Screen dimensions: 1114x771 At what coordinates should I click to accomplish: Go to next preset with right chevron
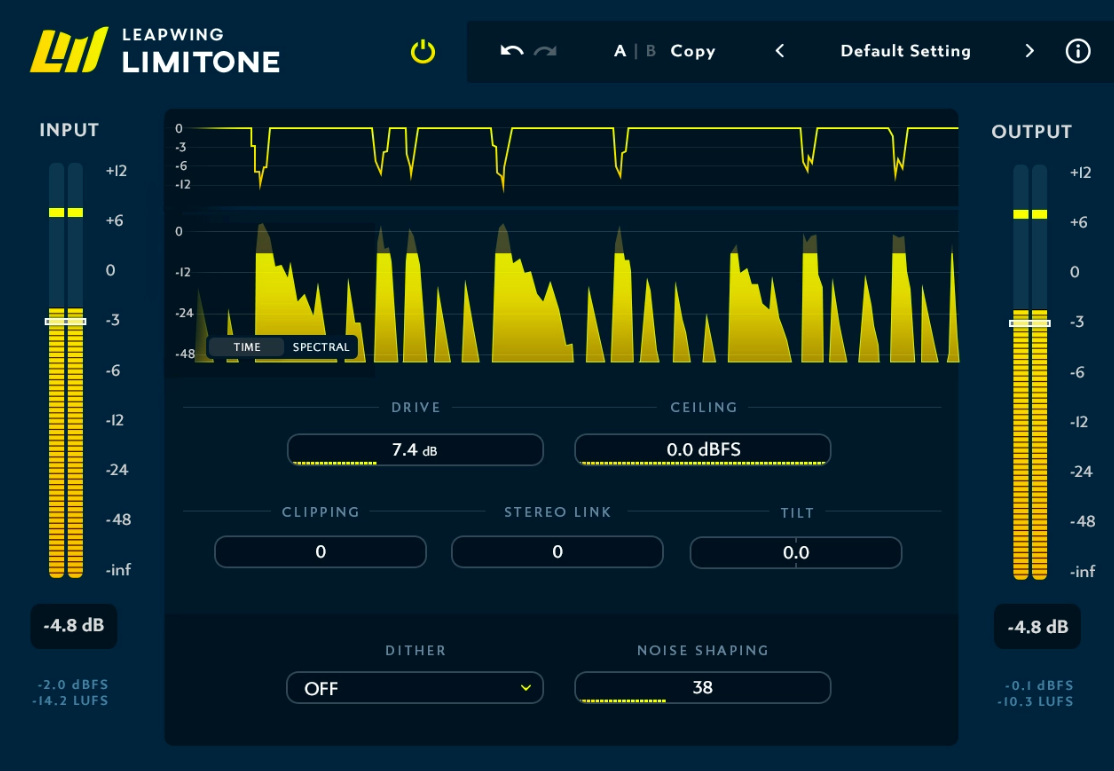coord(1029,51)
